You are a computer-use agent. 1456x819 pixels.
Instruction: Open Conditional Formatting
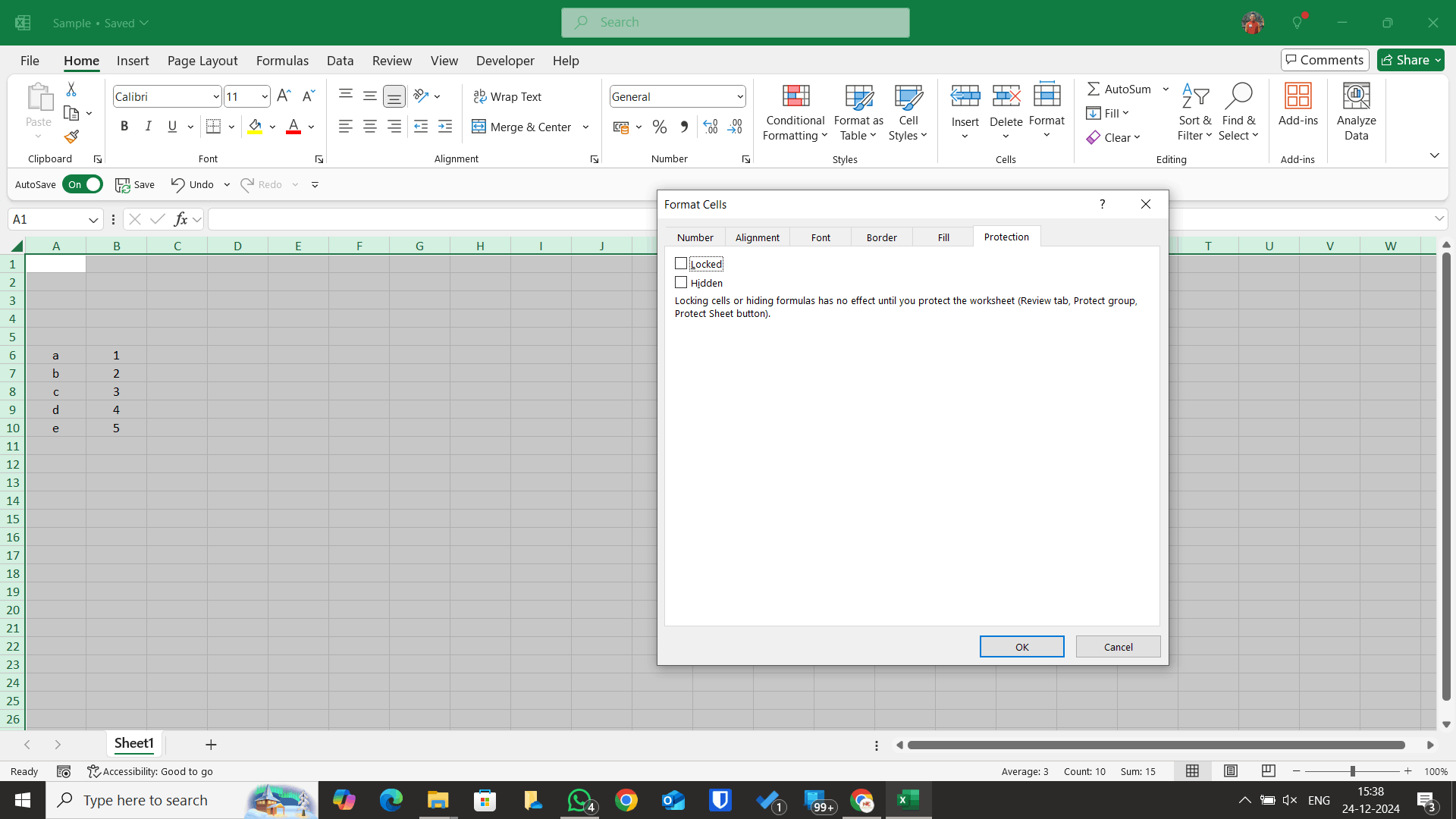point(794,112)
